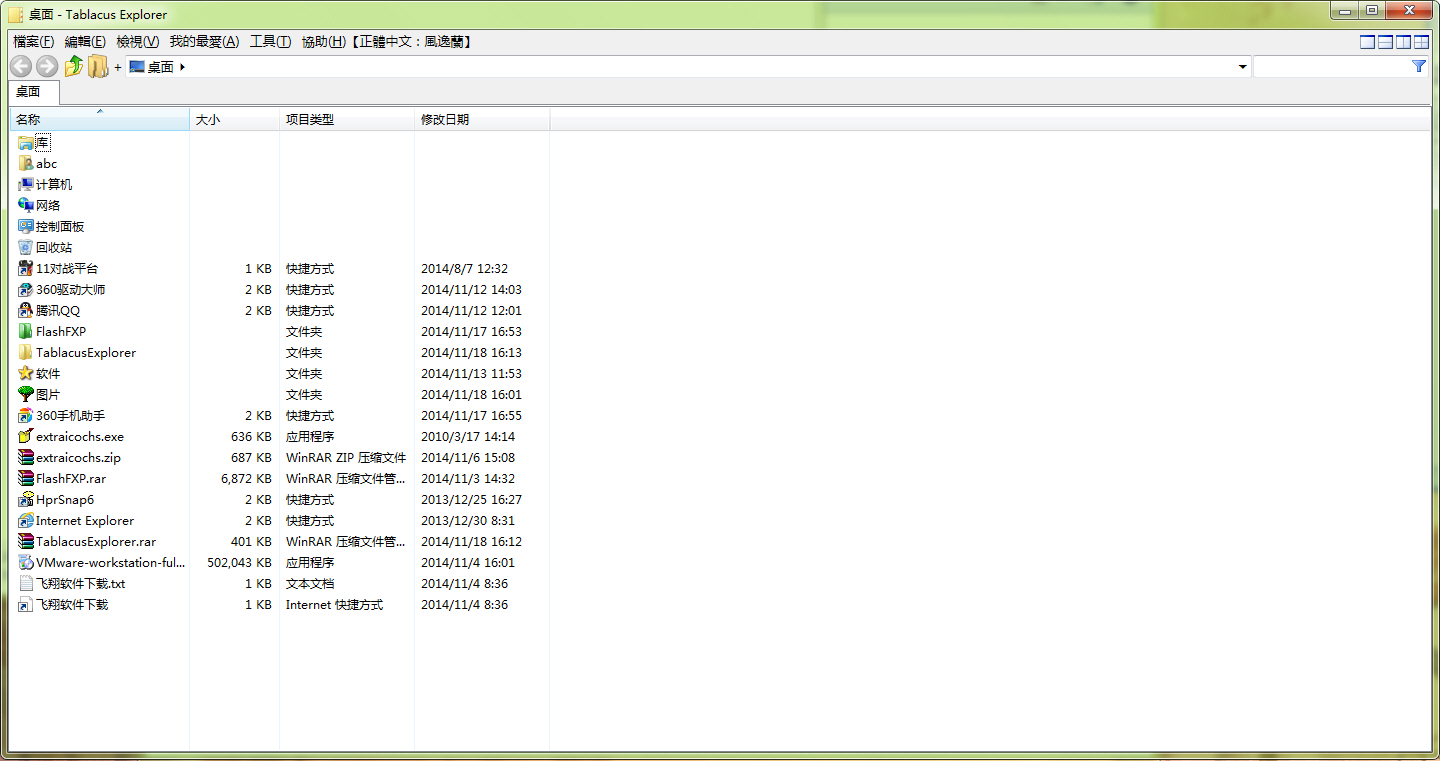Select the 回收站 recycle bin icon
1440x761 pixels.
[x=26, y=247]
